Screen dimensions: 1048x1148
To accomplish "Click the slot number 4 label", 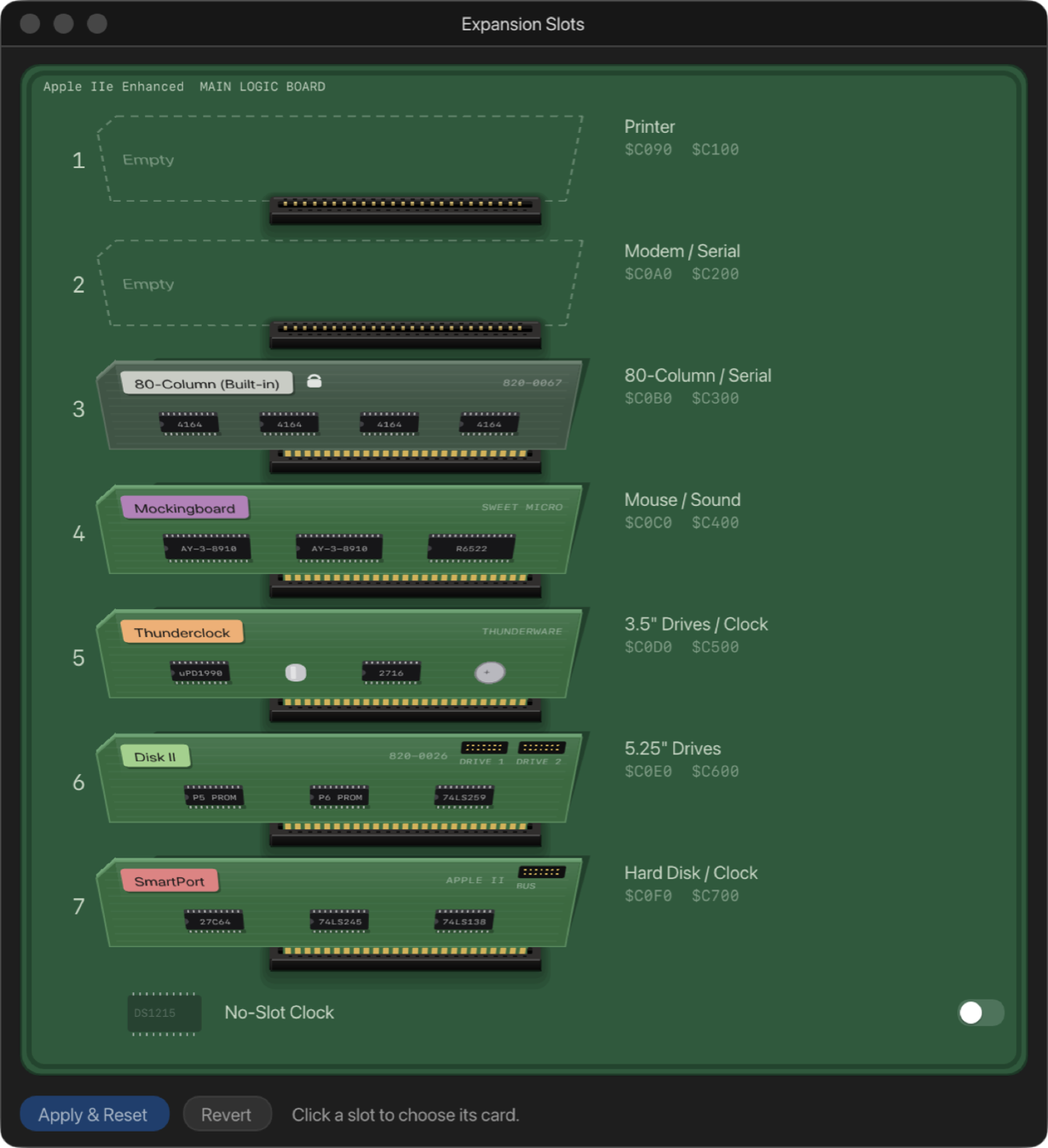I will click(79, 534).
